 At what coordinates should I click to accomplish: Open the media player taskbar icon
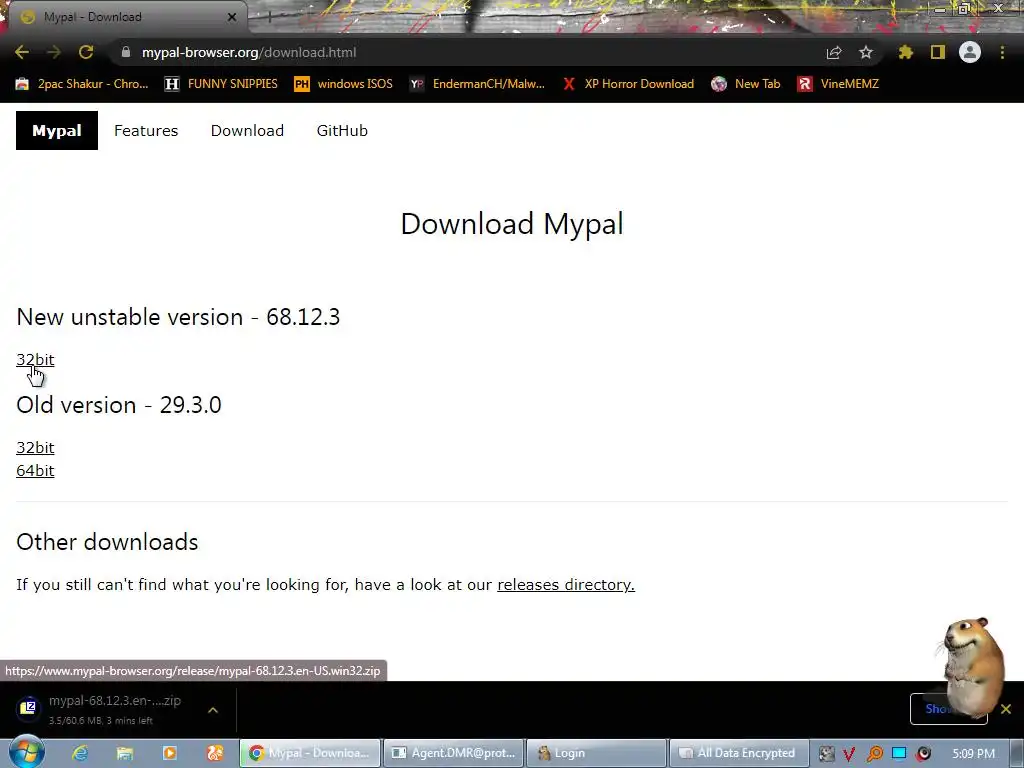(x=169, y=754)
